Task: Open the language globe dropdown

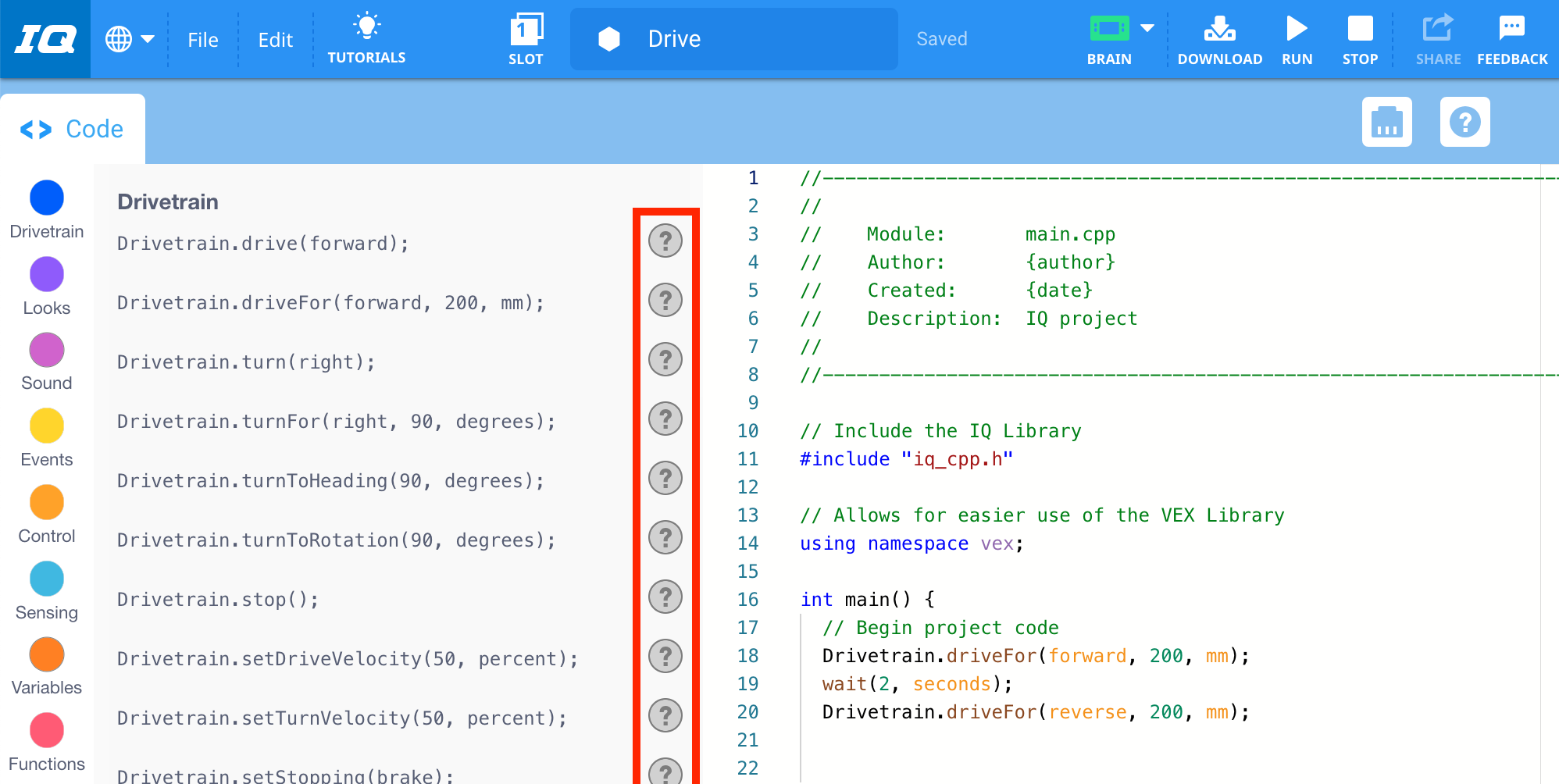Action: [x=130, y=37]
